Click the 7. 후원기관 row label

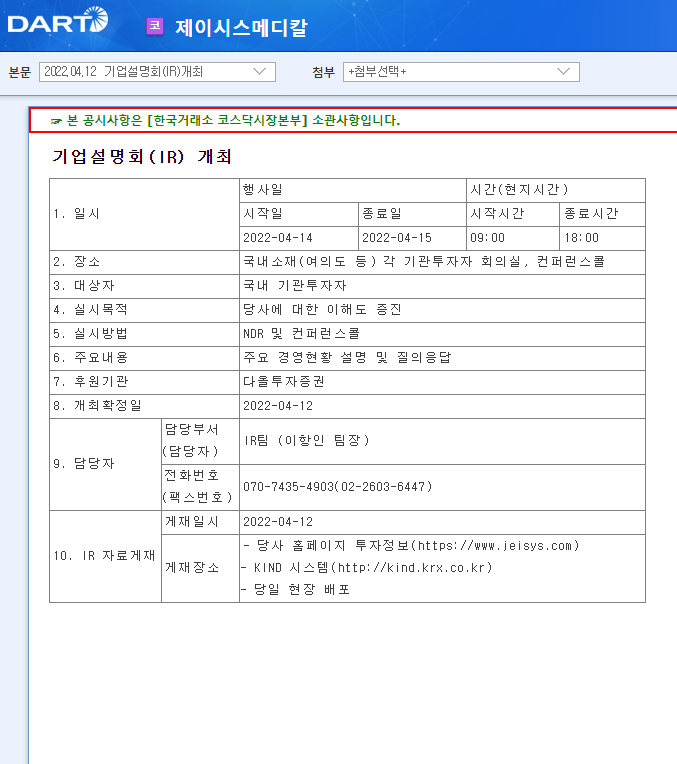click(144, 382)
